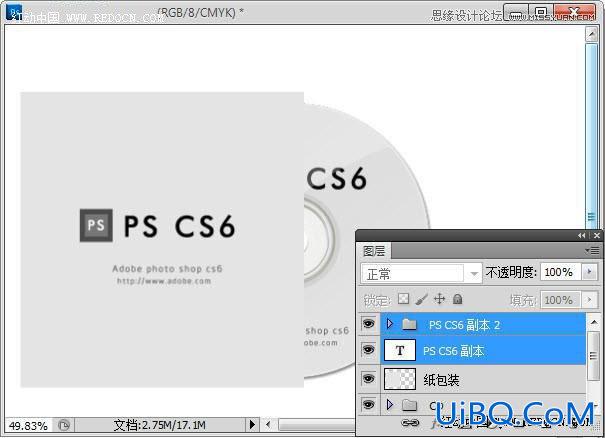Click the 文档:2.75M/17.1M status text
Viewport: 605px width, 438px height.
(x=159, y=425)
